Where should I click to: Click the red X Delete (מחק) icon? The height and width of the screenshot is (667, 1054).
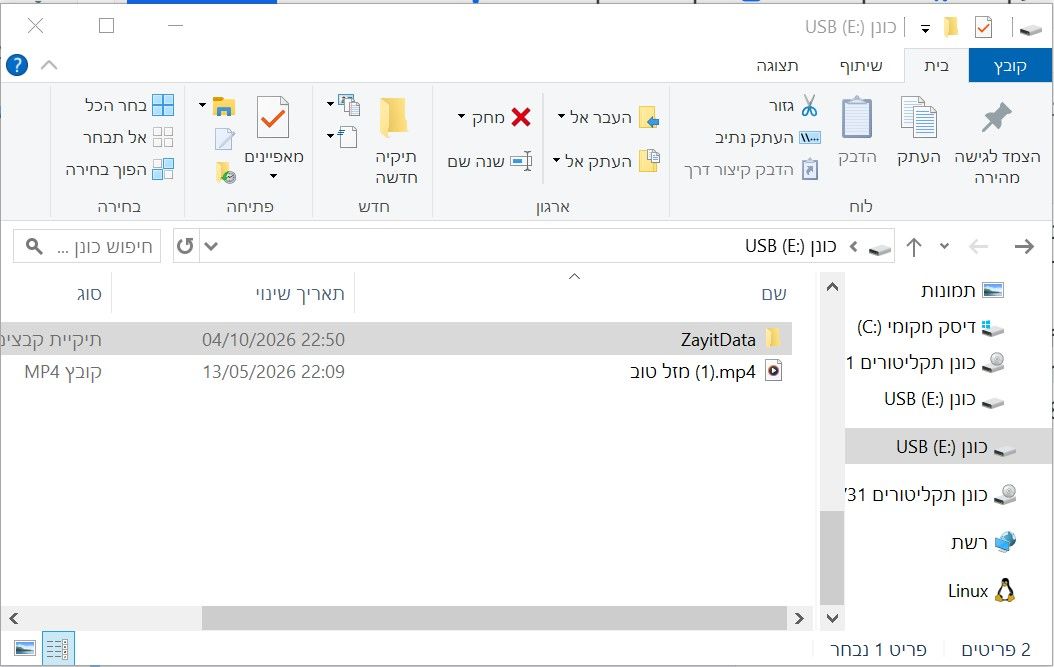click(521, 117)
